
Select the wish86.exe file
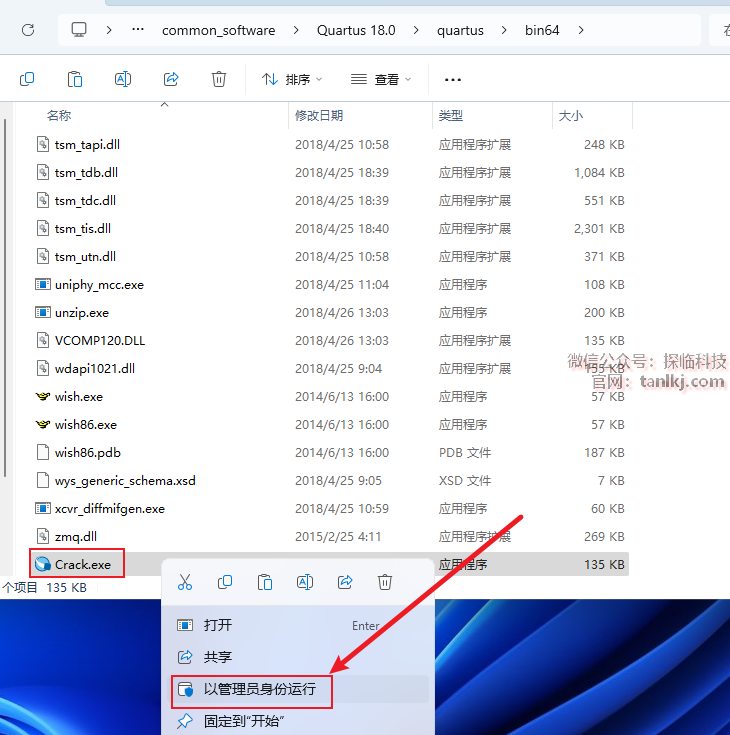coord(86,424)
